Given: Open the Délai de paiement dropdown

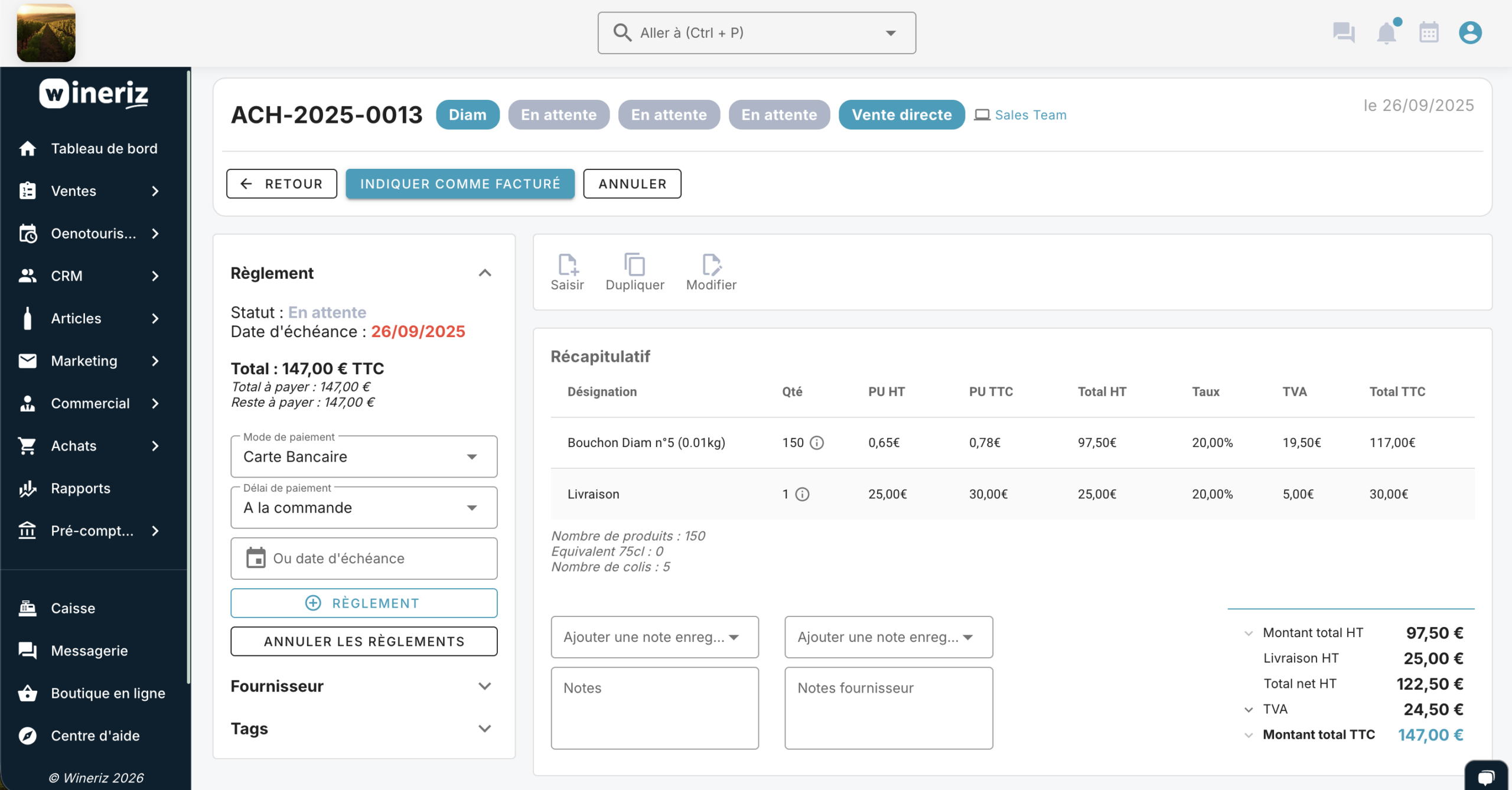Looking at the screenshot, I should pos(363,508).
